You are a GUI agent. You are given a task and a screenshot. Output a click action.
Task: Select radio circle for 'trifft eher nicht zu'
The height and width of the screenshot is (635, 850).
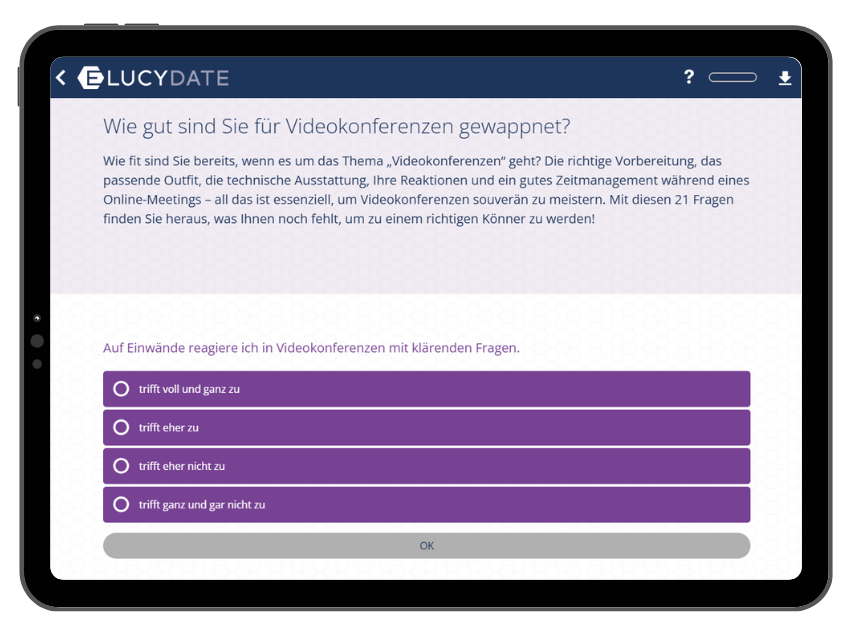point(121,466)
